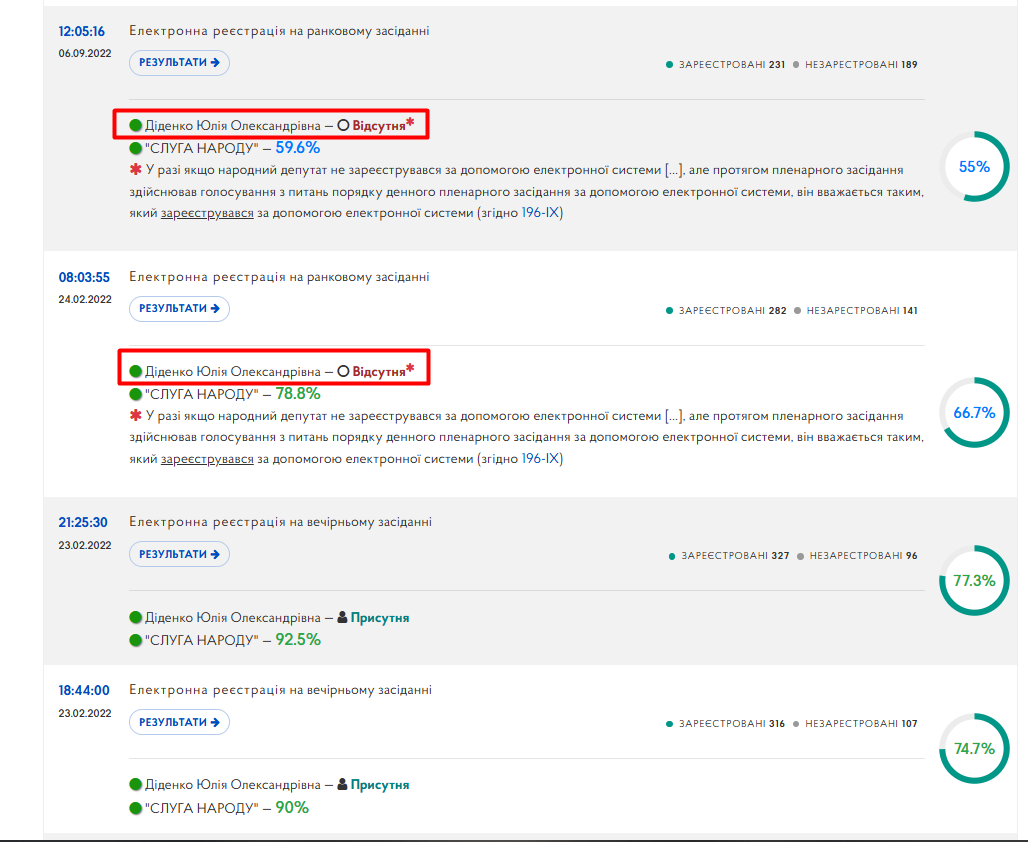Click the underlined word зареєструвався in the 24.02.2022 note
Screen dimensions: 1028x842
coord(207,460)
